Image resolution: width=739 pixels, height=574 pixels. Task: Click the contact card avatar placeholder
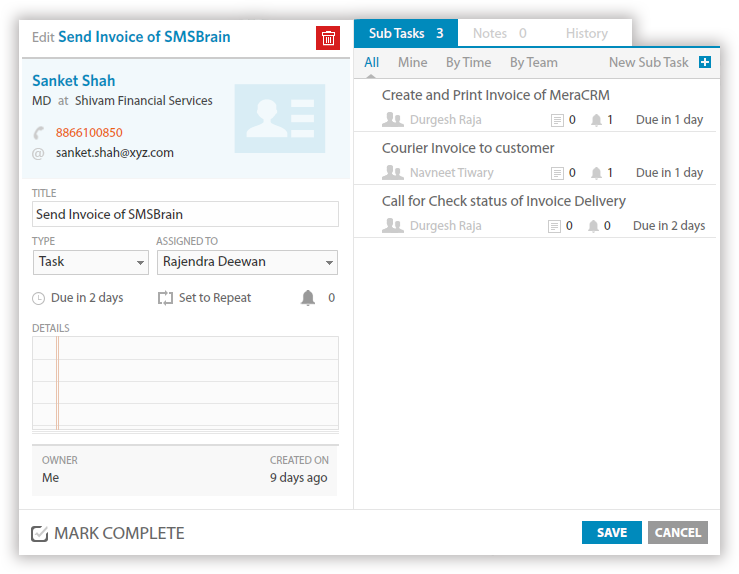tap(279, 118)
